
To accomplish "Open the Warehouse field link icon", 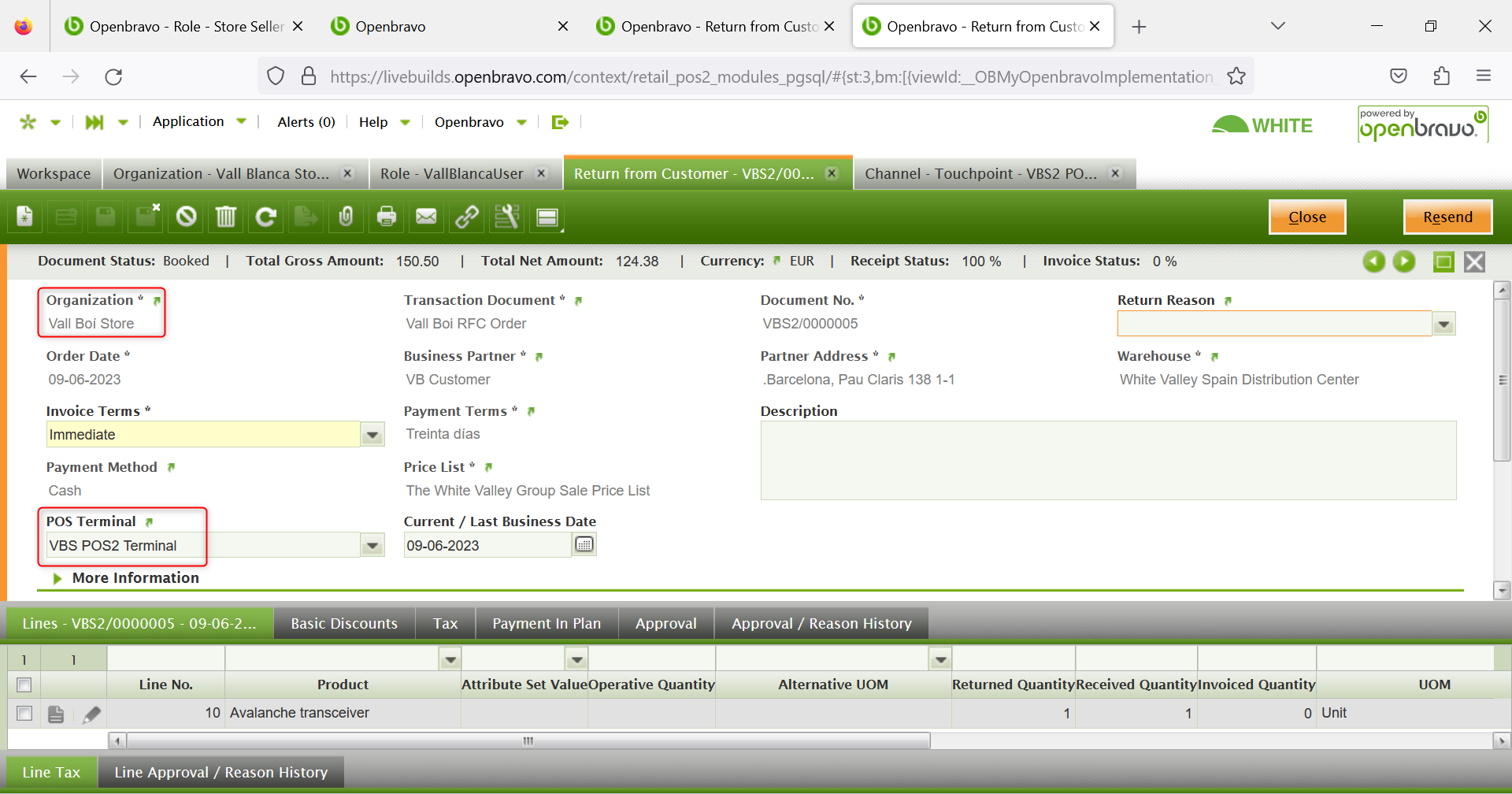I will (1214, 357).
